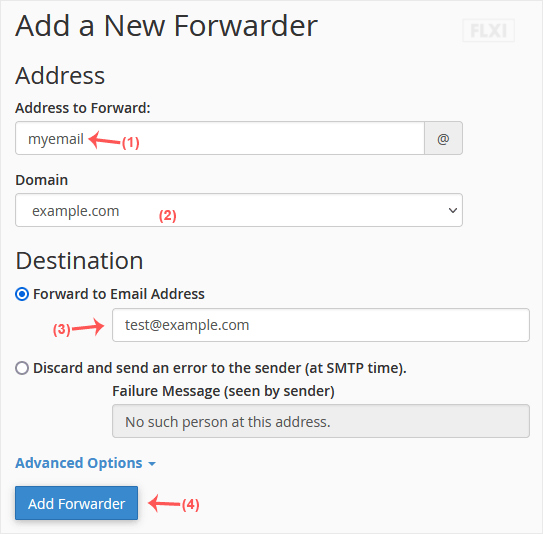Select Discard and send an error radio button

[22, 368]
